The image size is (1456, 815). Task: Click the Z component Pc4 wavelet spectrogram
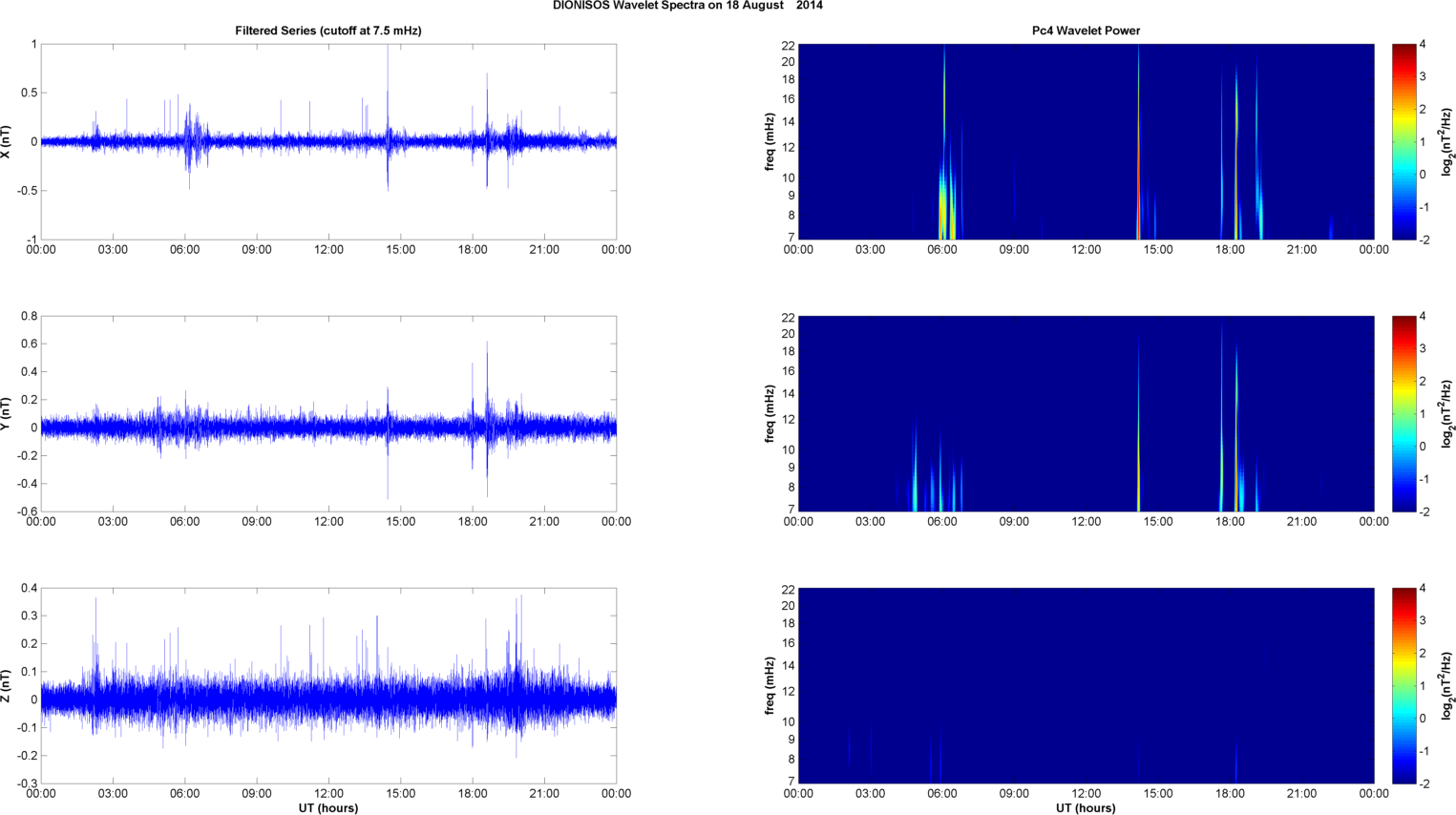(1086, 686)
